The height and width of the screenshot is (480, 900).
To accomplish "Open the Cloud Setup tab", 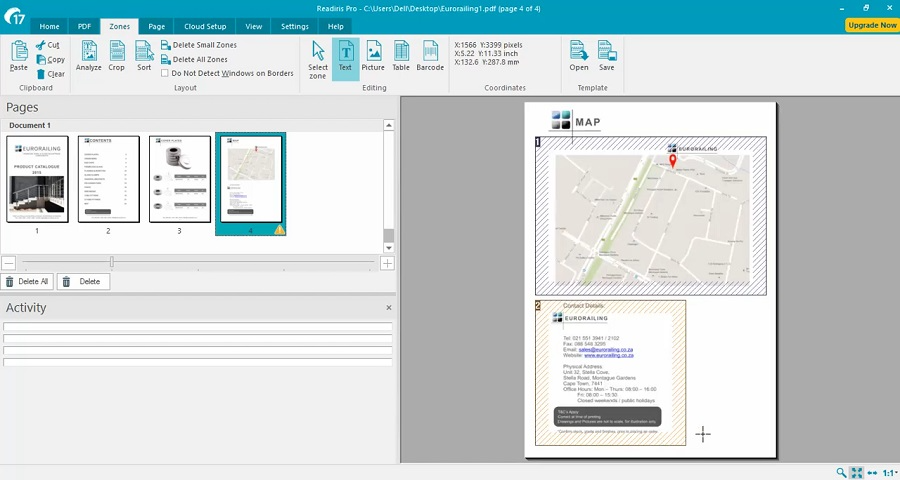I will [205, 26].
